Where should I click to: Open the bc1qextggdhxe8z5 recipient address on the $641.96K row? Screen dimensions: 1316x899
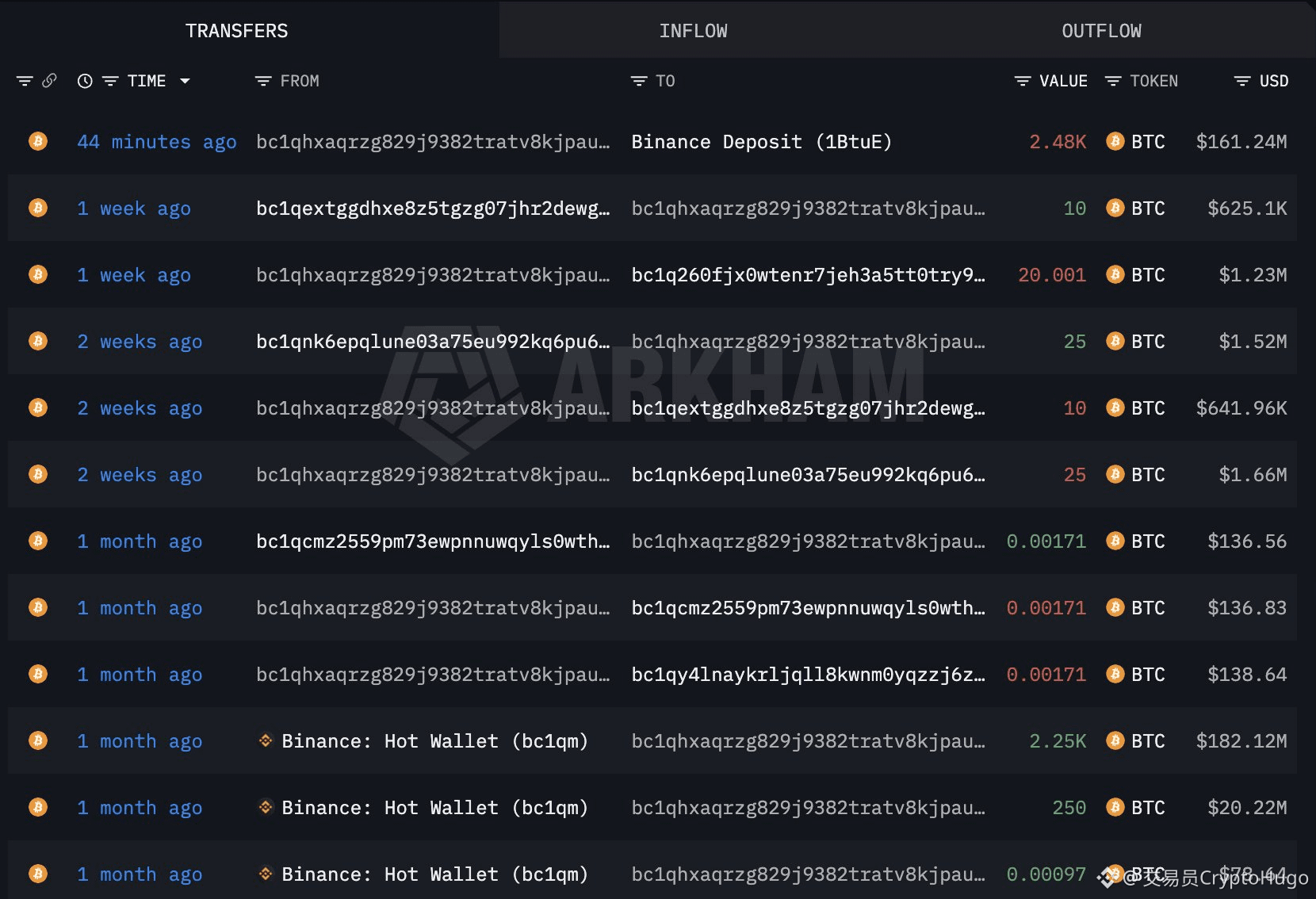pyautogui.click(x=809, y=408)
